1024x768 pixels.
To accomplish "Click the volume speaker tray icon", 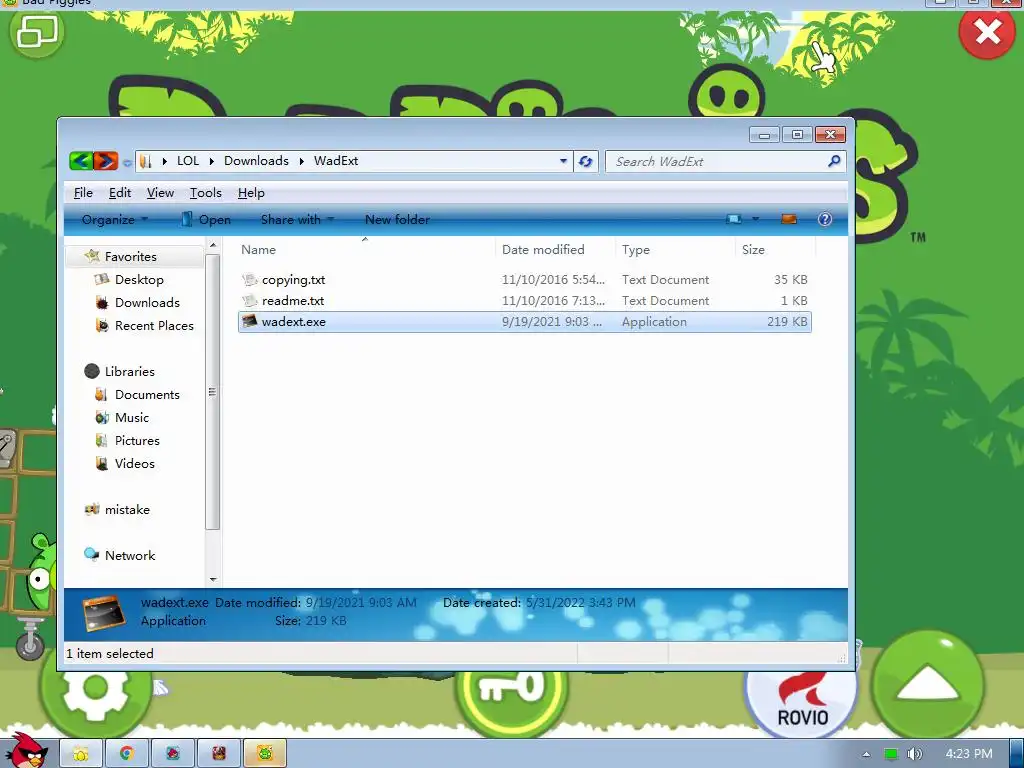I will [x=915, y=754].
